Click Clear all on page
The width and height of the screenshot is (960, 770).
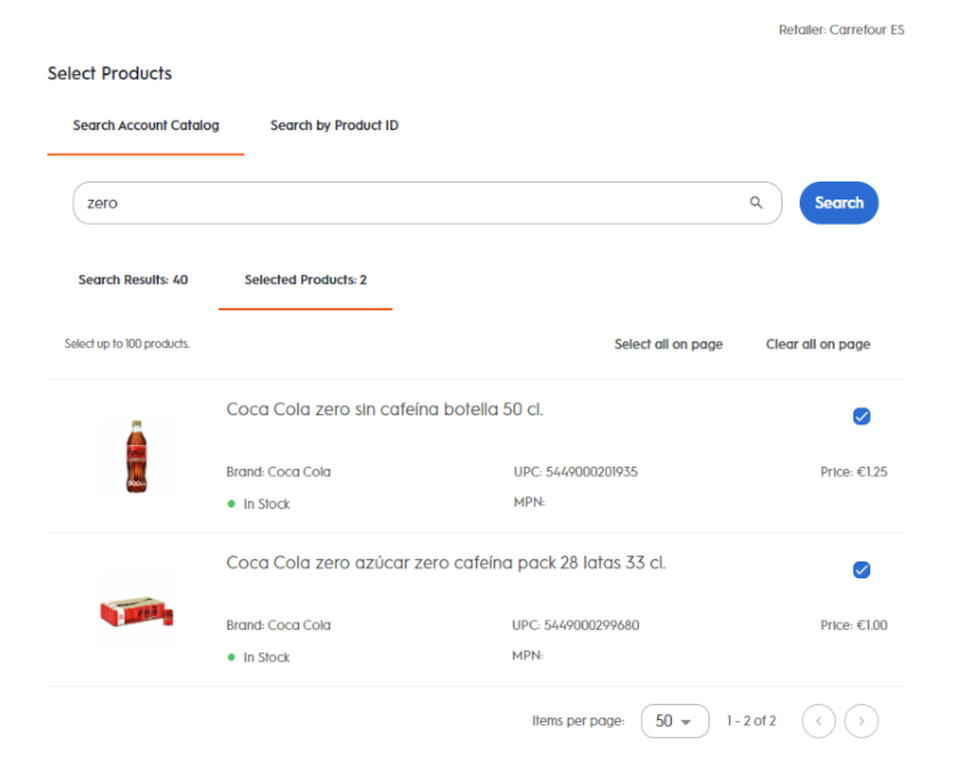pos(818,344)
